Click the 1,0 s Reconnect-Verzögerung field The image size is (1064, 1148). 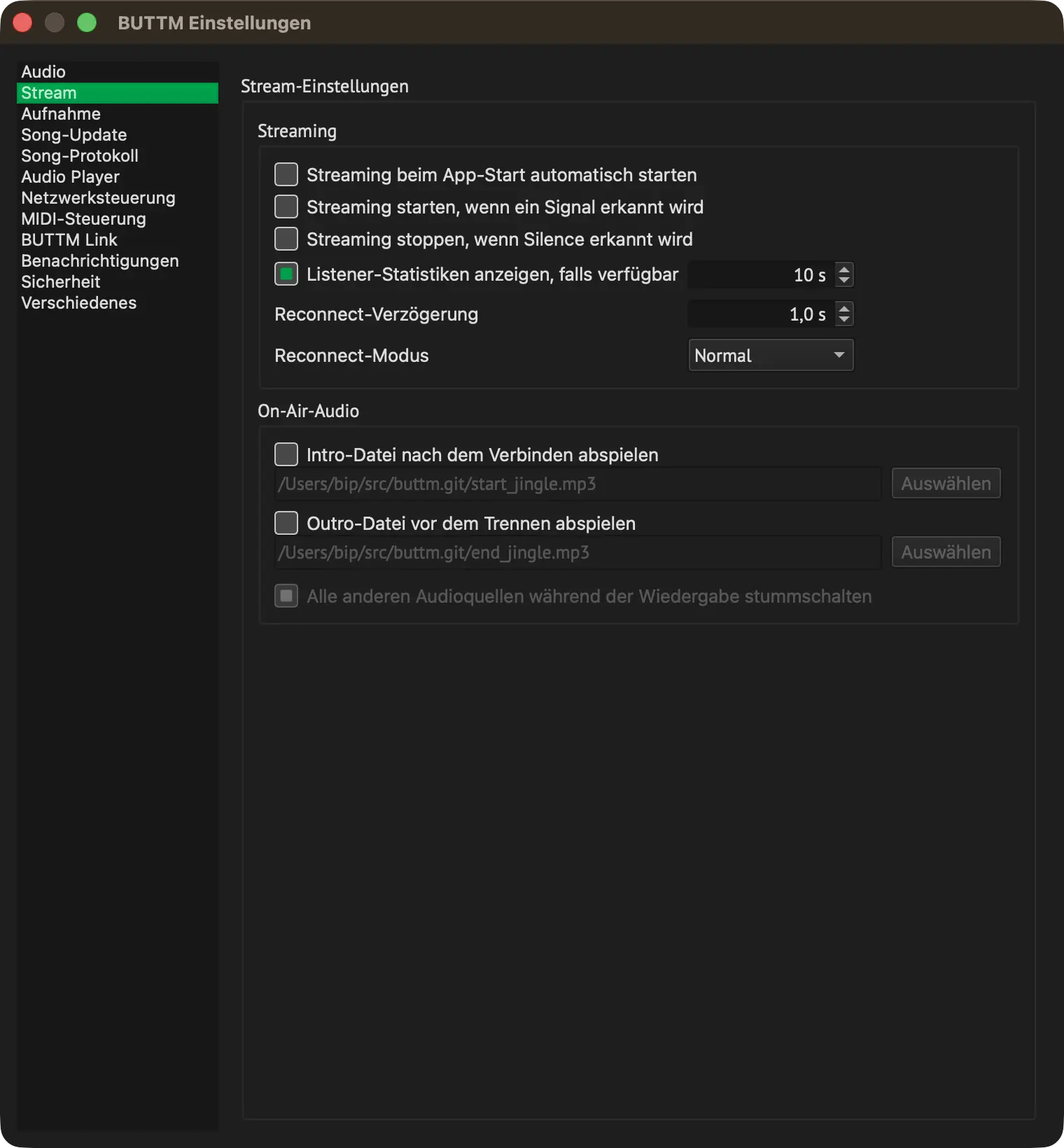click(762, 314)
